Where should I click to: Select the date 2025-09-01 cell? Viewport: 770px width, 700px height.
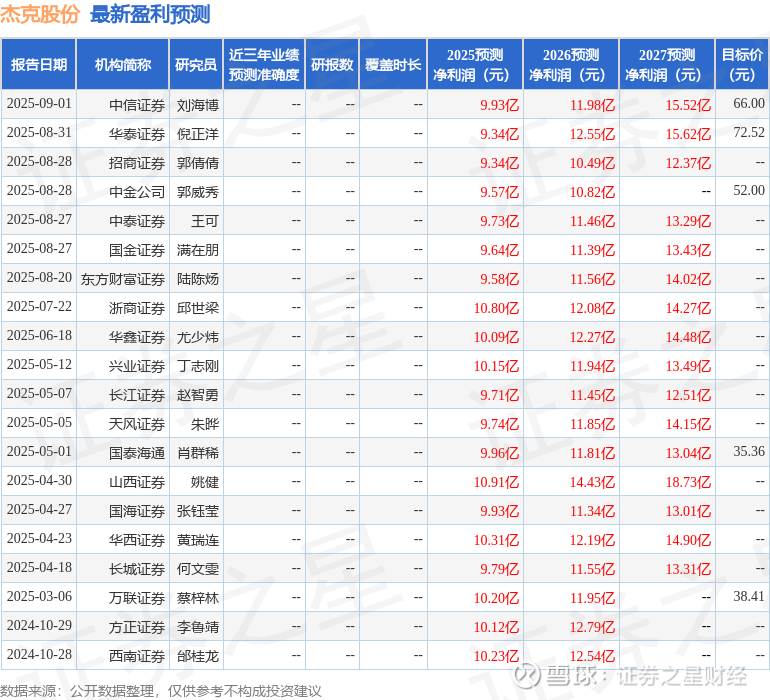pyautogui.click(x=39, y=104)
